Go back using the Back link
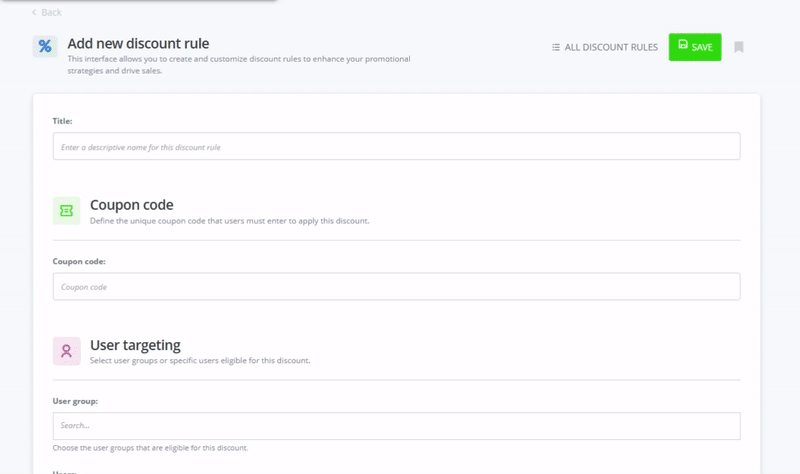This screenshot has width=800, height=474. (x=46, y=12)
